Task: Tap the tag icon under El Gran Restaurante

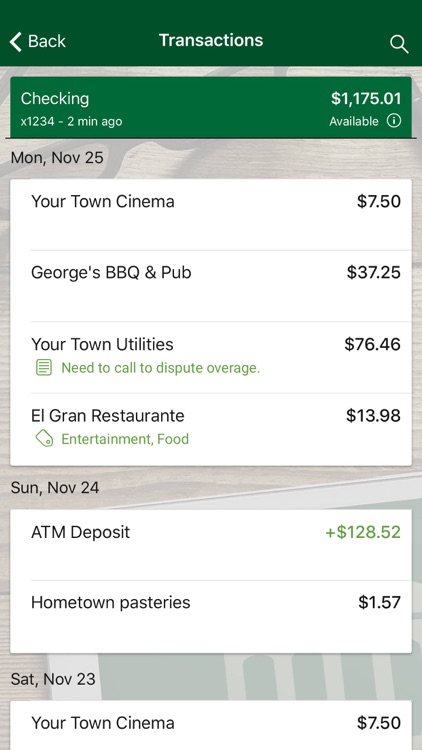Action: point(44,439)
